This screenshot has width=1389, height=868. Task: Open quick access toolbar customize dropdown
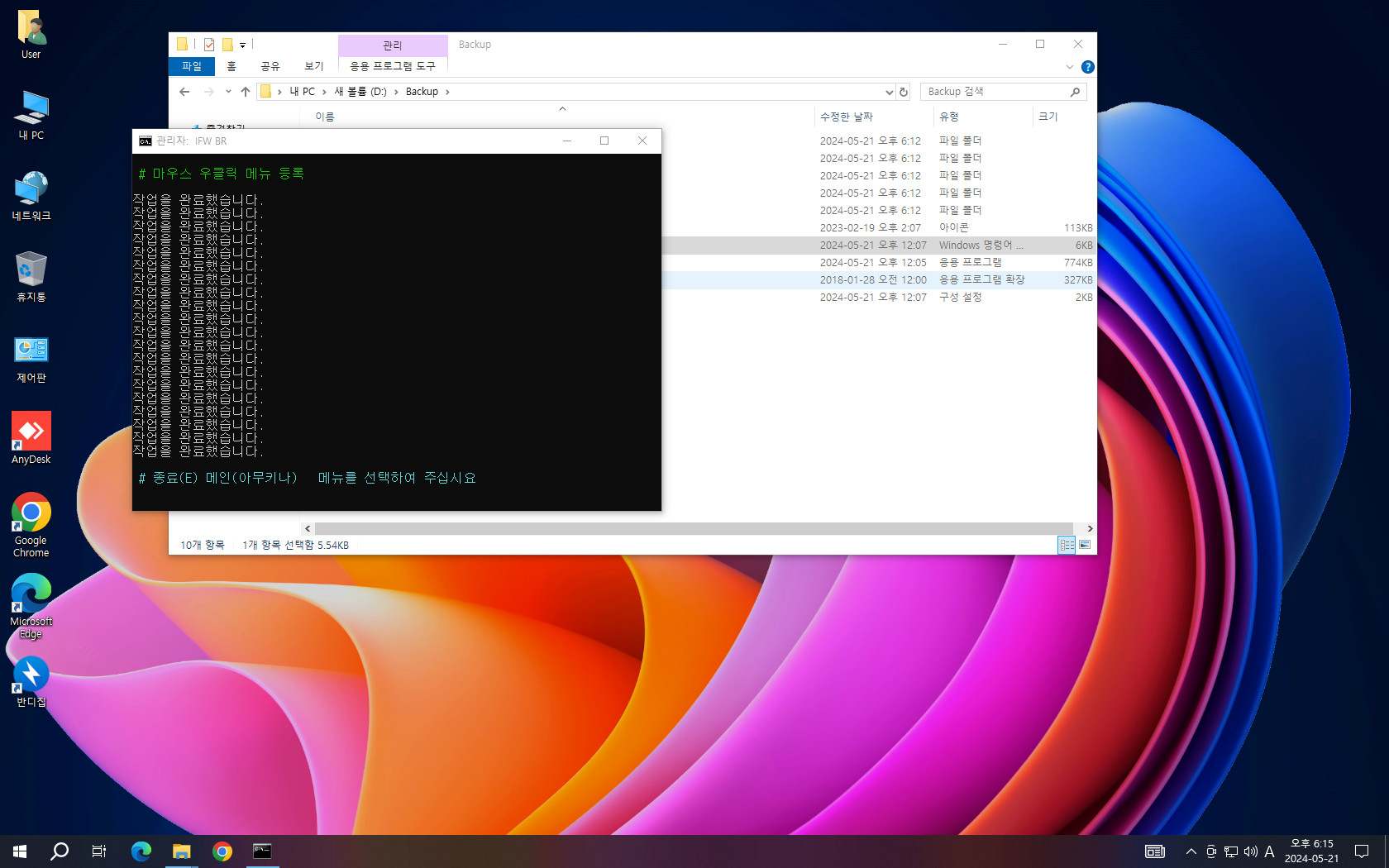point(242,45)
